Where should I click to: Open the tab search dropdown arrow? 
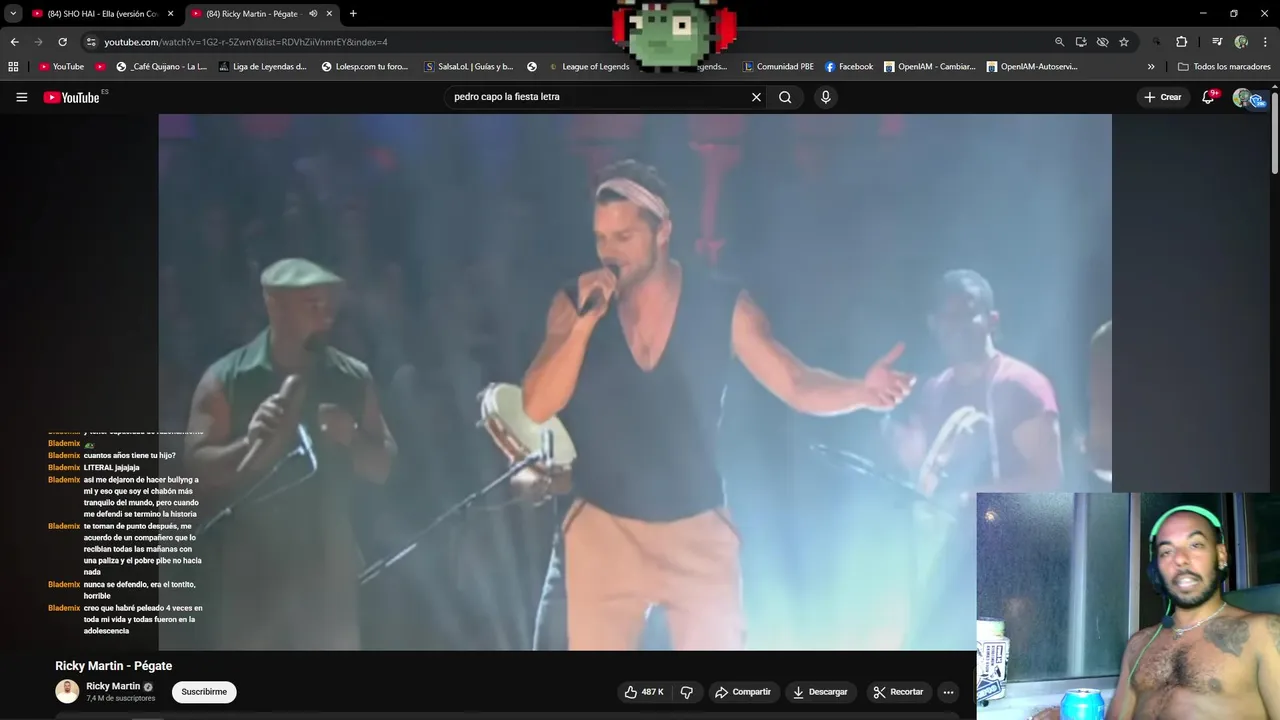pos(13,14)
